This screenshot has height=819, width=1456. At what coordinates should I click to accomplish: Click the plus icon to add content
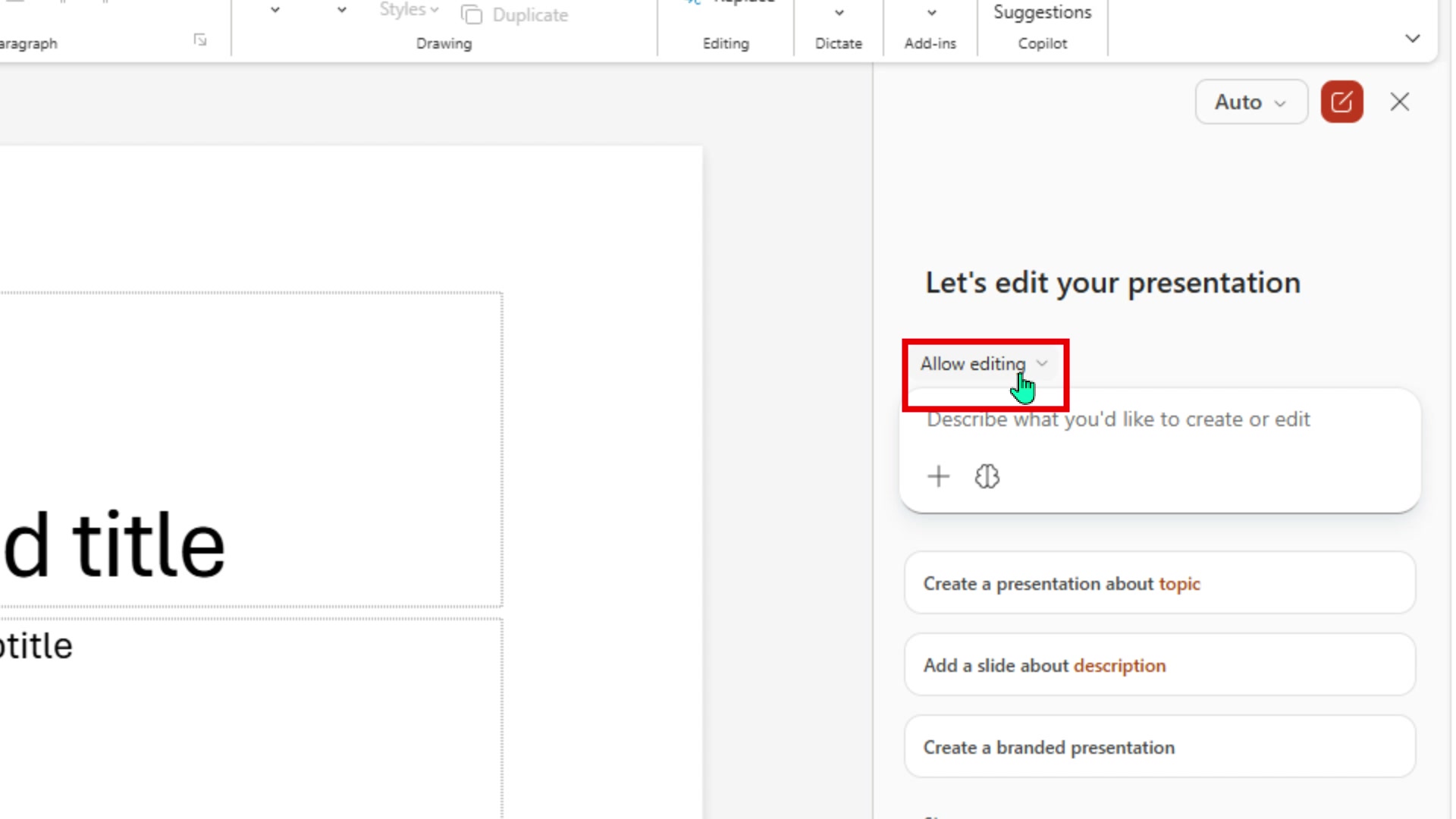point(939,476)
